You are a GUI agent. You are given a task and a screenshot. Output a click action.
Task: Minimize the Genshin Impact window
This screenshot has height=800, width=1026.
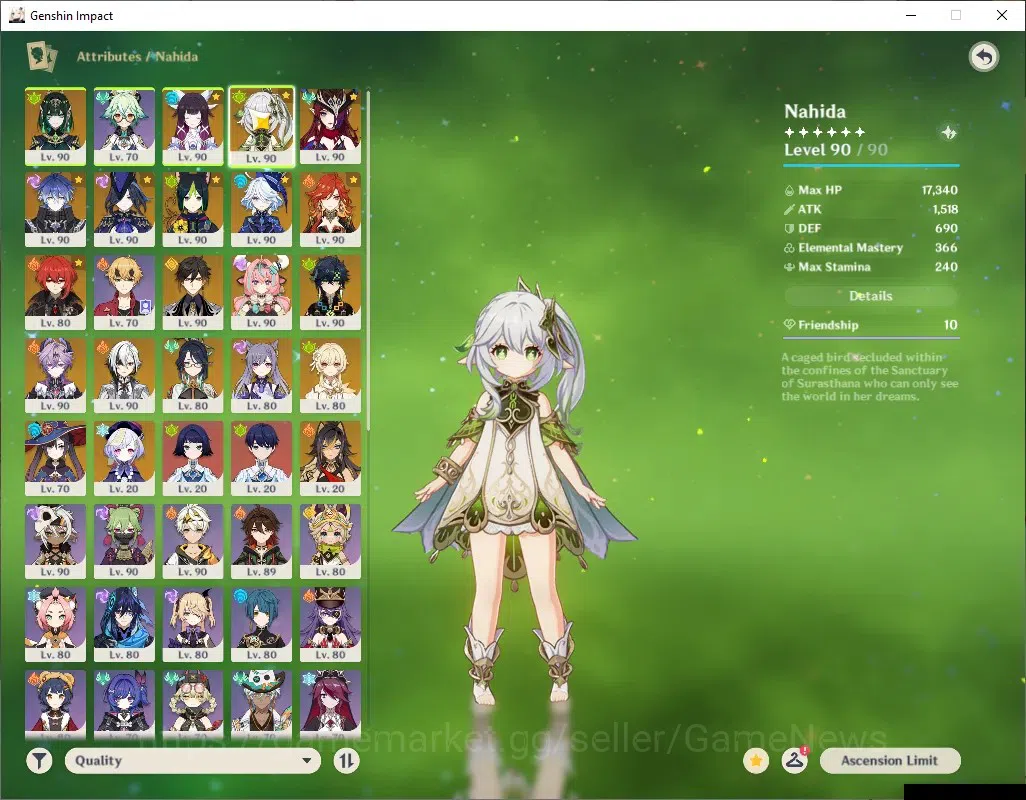[x=911, y=15]
